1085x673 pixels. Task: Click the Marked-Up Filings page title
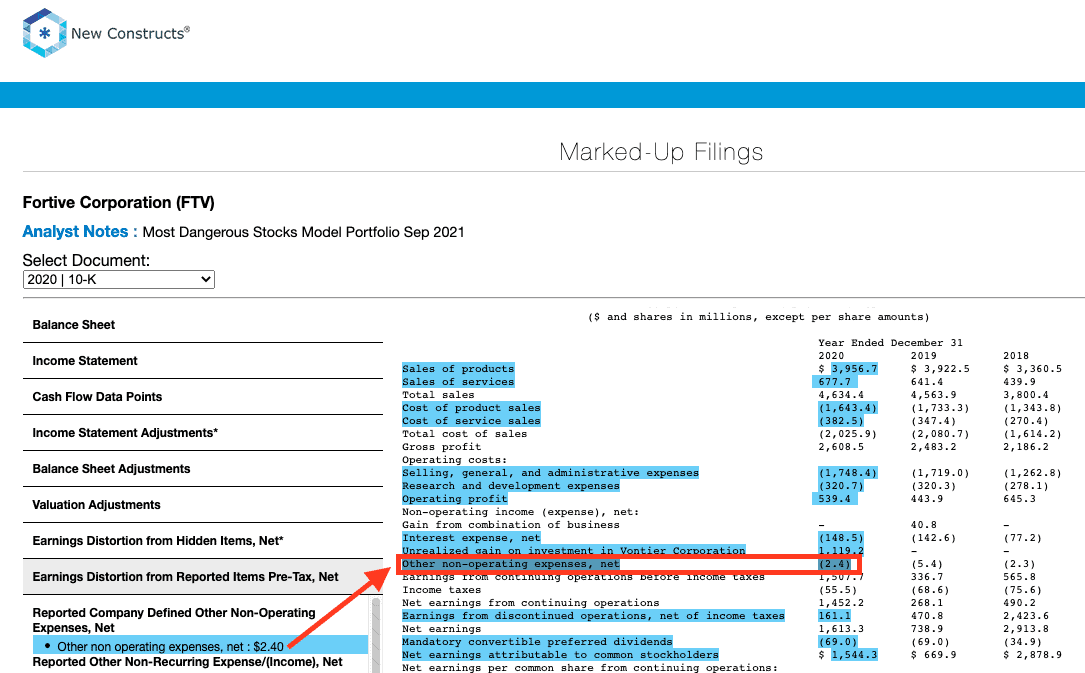click(x=661, y=151)
